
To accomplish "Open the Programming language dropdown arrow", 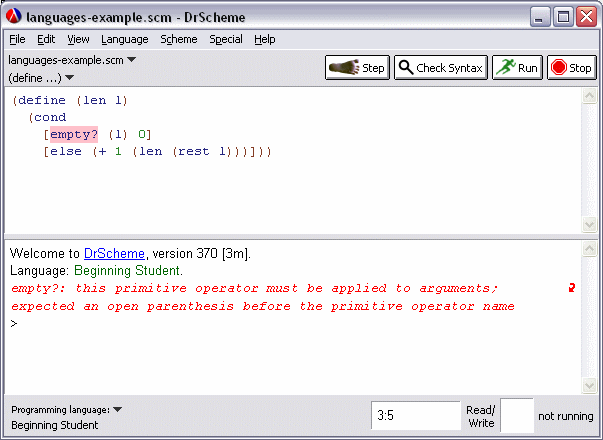I will pyautogui.click(x=118, y=410).
